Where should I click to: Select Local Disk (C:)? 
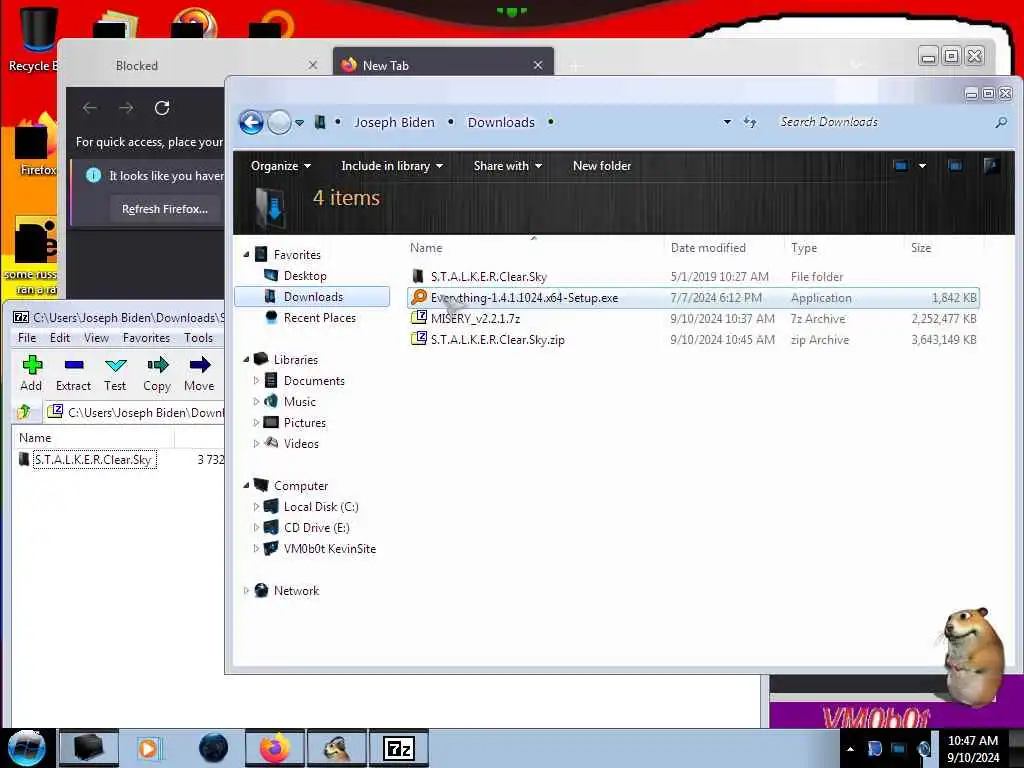pos(321,507)
